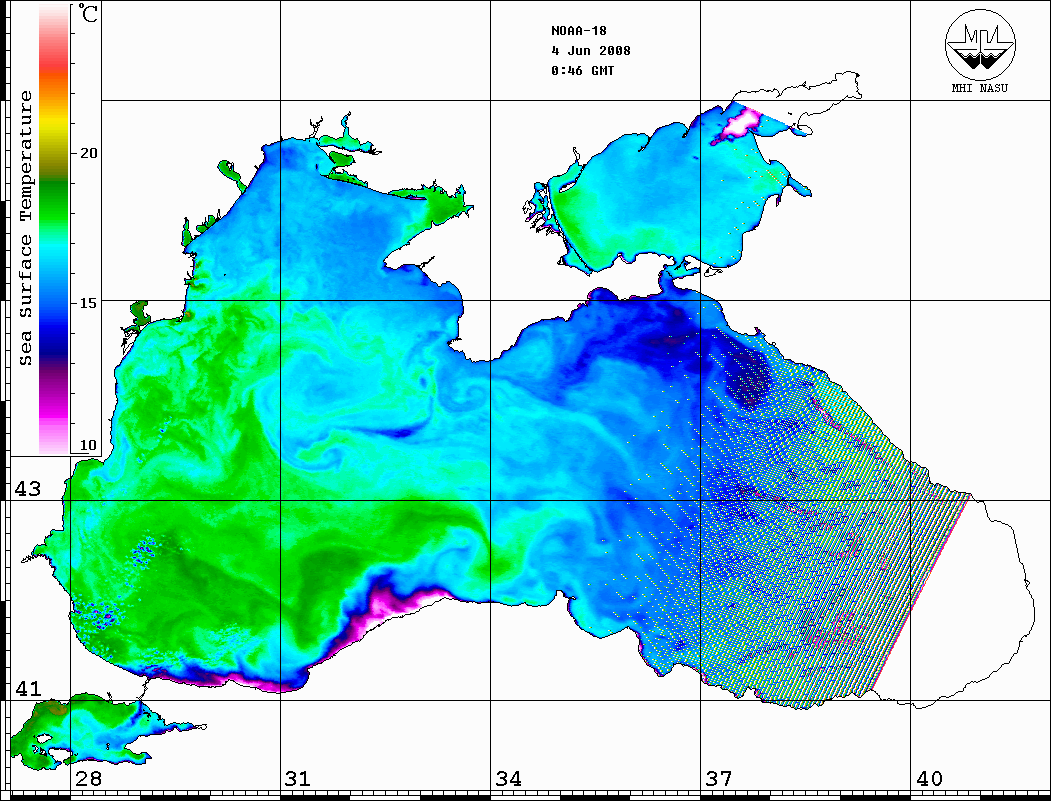The image size is (1051, 801).
Task: Click the °C unit label
Action: pyautogui.click(x=87, y=13)
